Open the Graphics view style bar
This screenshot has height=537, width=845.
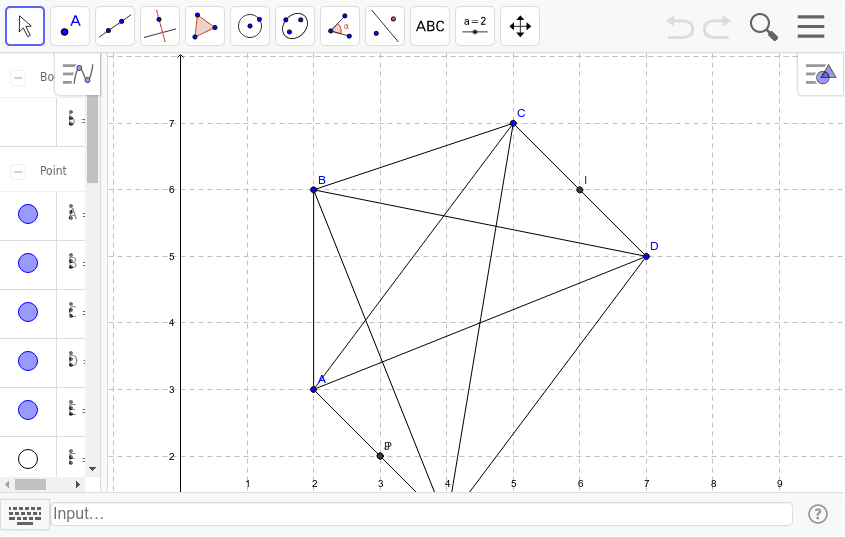pyautogui.click(x=821, y=74)
